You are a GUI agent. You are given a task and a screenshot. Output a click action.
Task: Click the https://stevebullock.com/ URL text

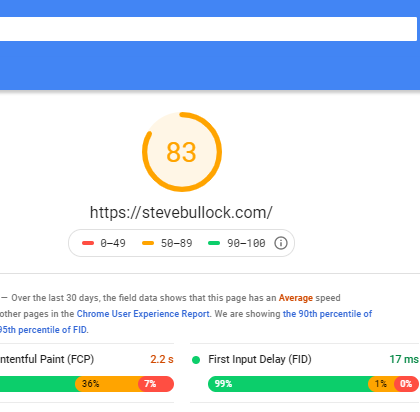coord(181,212)
